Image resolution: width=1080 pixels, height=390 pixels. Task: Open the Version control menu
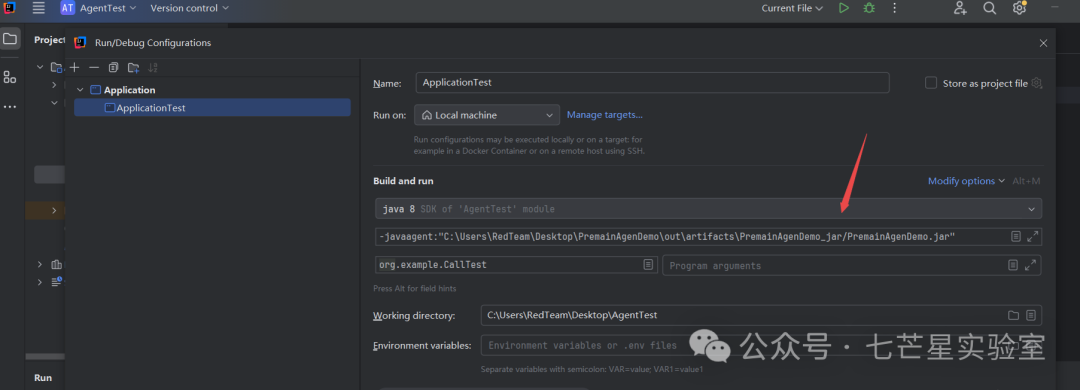pyautogui.click(x=189, y=8)
